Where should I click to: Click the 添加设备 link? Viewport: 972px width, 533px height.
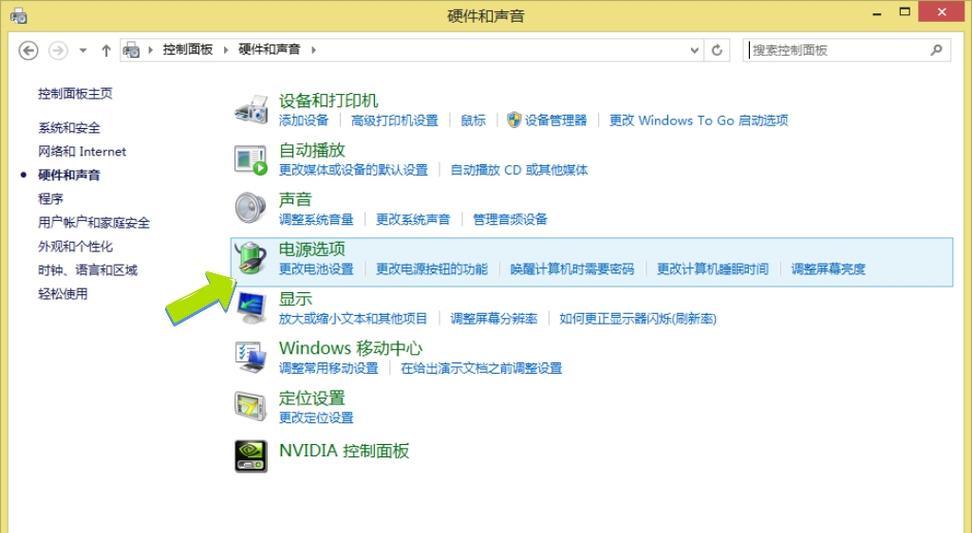point(304,120)
